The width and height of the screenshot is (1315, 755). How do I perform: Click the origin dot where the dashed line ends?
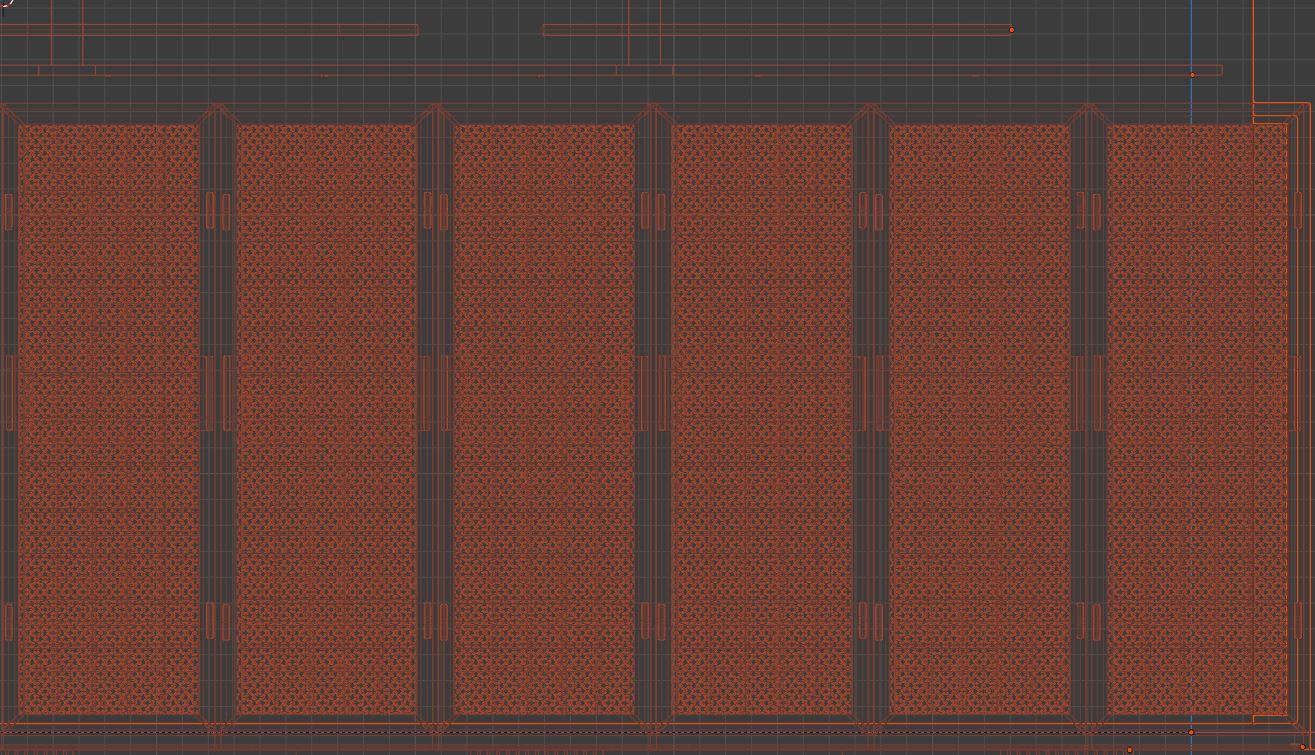[x=1191, y=732]
